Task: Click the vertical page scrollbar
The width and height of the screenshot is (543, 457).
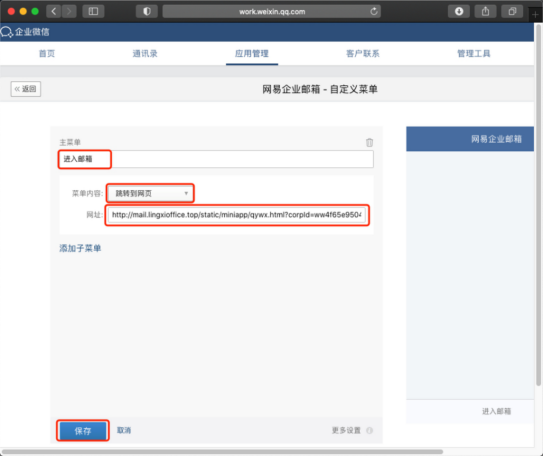Action: (538, 204)
